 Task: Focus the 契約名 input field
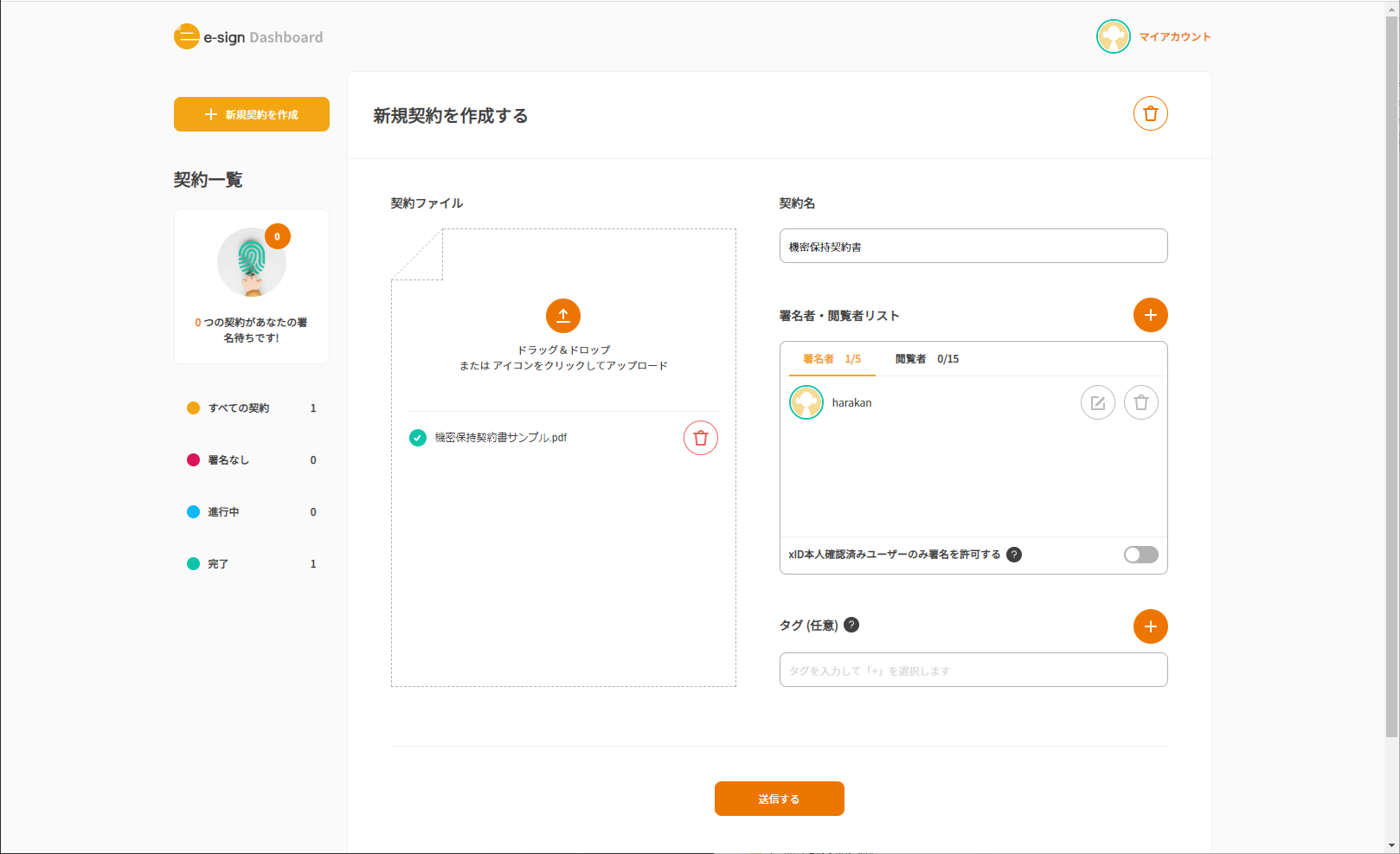[973, 246]
